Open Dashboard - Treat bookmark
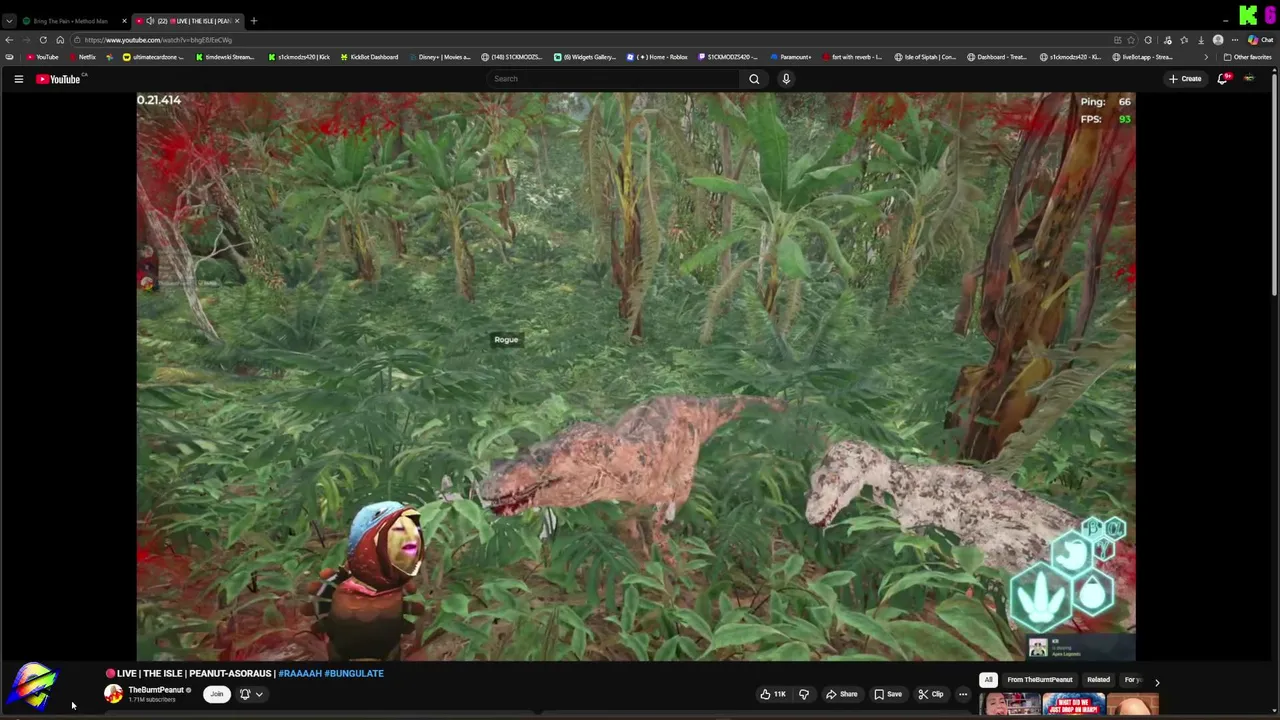1280x720 pixels. point(997,57)
